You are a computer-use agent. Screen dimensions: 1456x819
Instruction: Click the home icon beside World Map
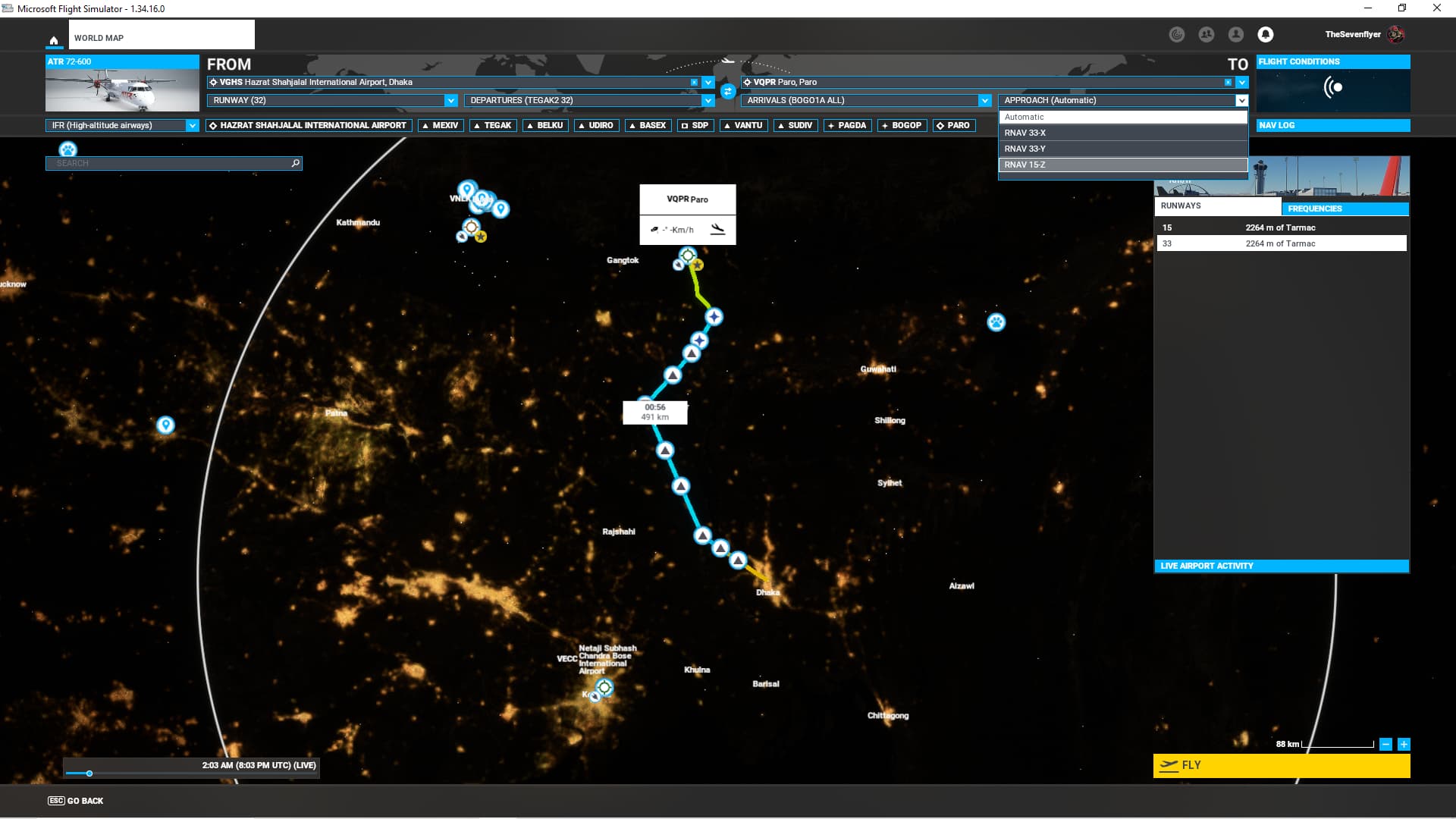pyautogui.click(x=54, y=40)
